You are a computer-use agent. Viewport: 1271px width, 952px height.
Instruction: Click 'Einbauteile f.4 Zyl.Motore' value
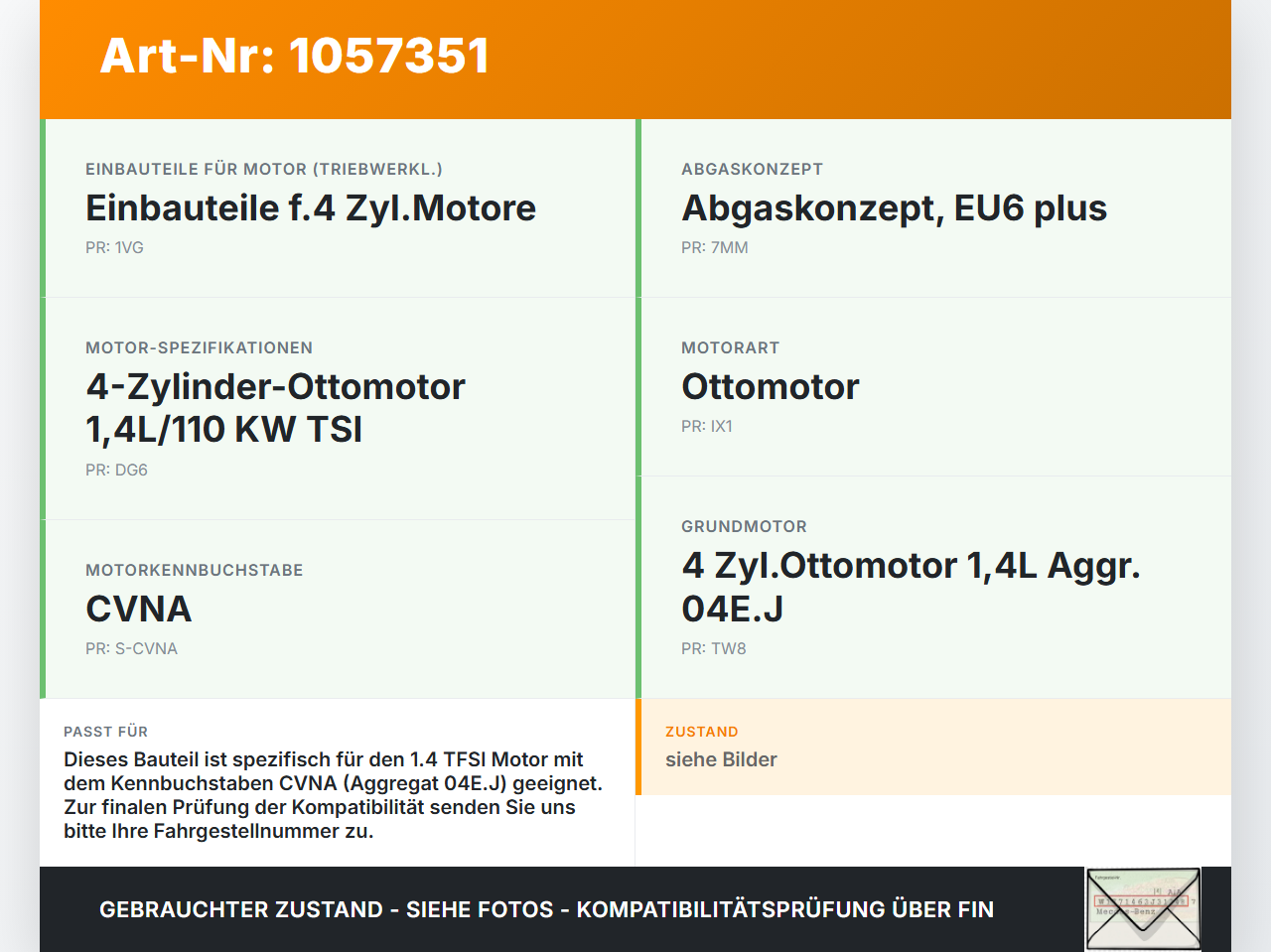click(x=311, y=208)
